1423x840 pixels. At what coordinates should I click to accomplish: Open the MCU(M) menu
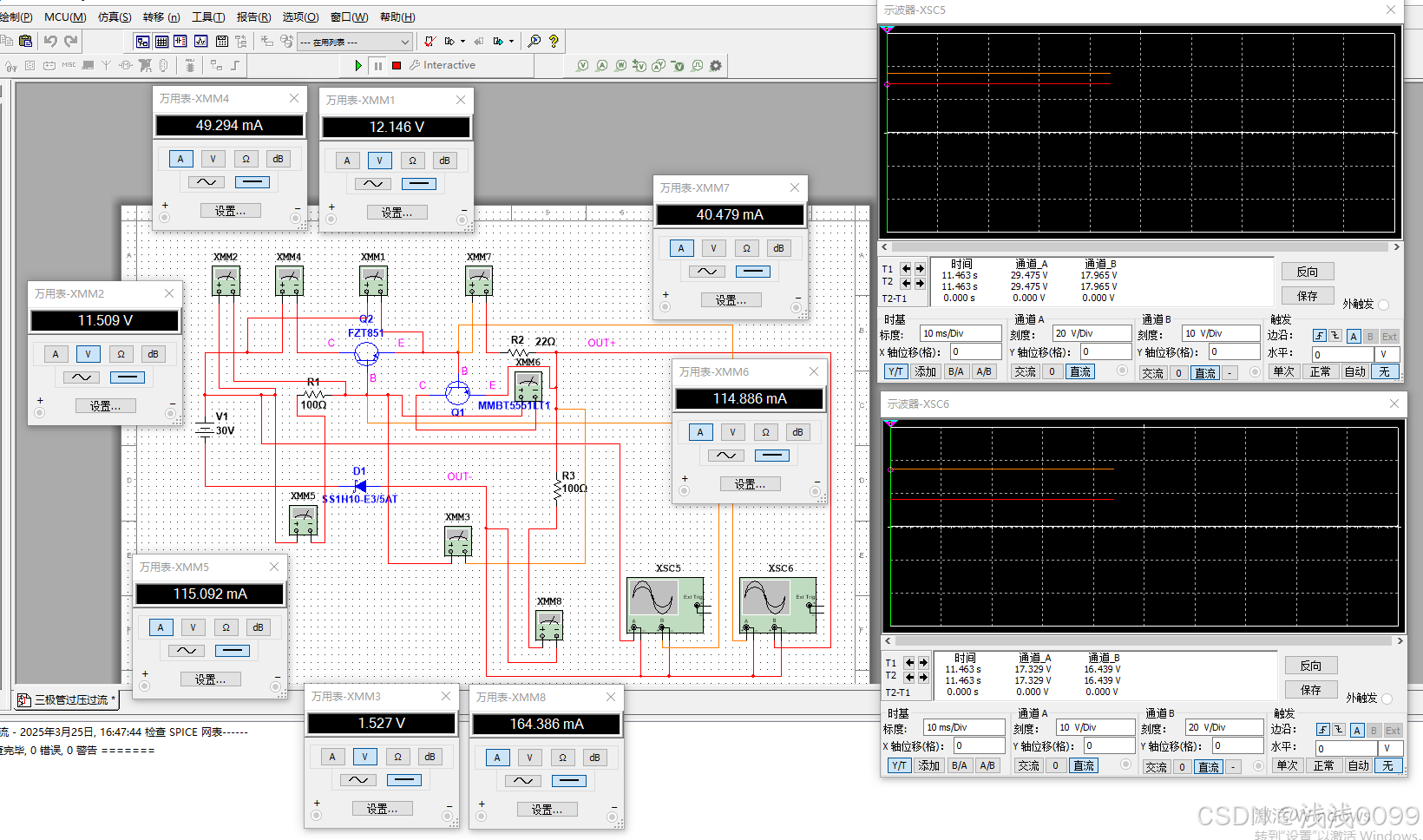coord(65,16)
